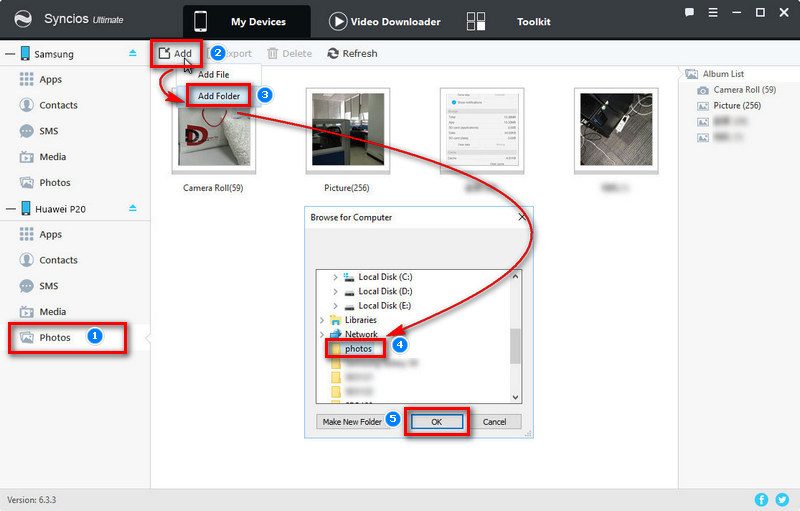
Task: Open Samsung Media section
Action: coord(53,157)
